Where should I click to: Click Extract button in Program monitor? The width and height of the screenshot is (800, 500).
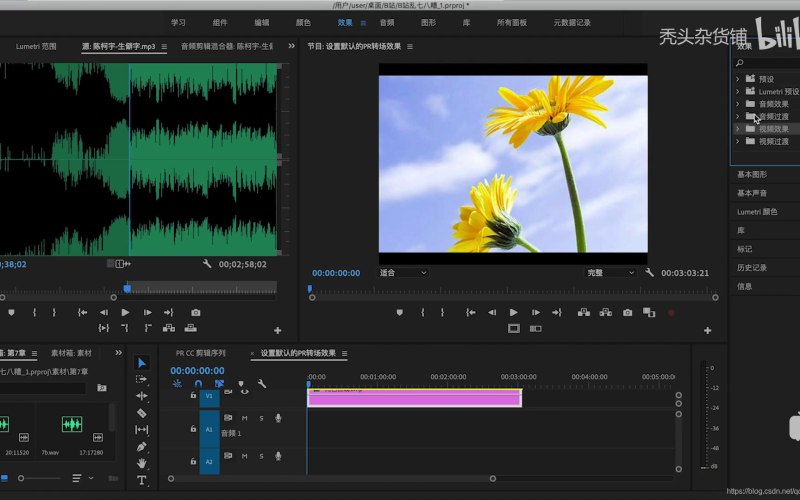pos(606,312)
